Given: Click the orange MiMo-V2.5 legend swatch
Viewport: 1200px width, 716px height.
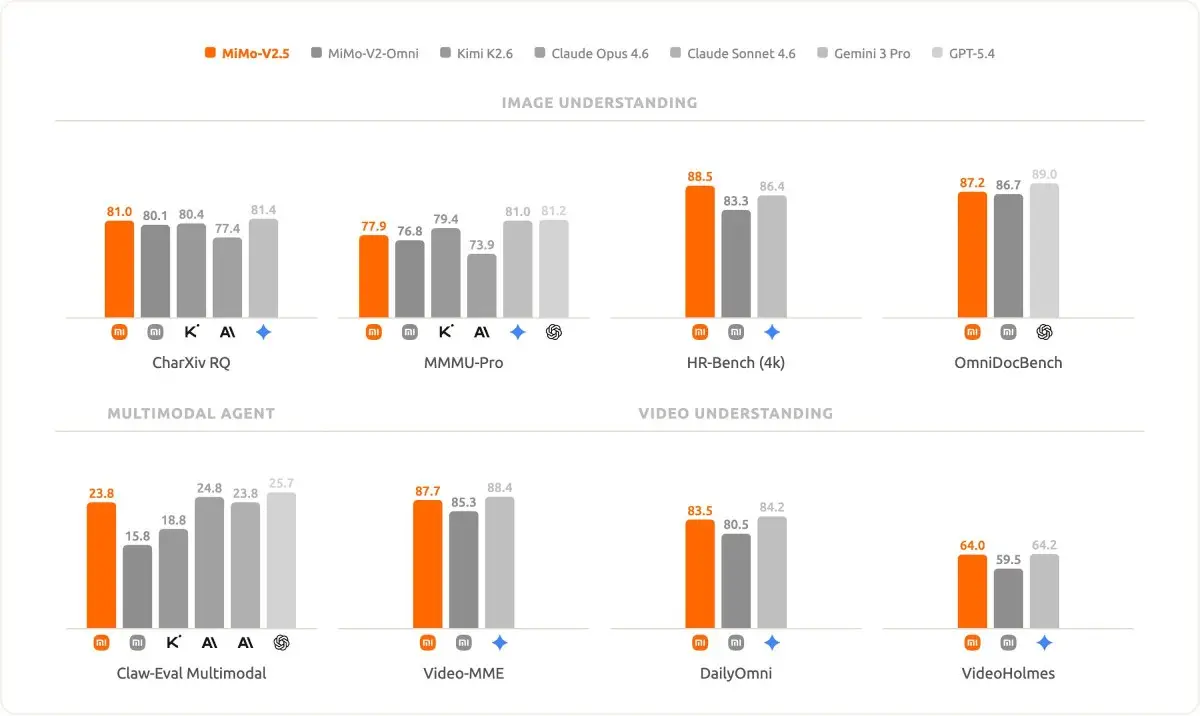Looking at the screenshot, I should [x=210, y=53].
